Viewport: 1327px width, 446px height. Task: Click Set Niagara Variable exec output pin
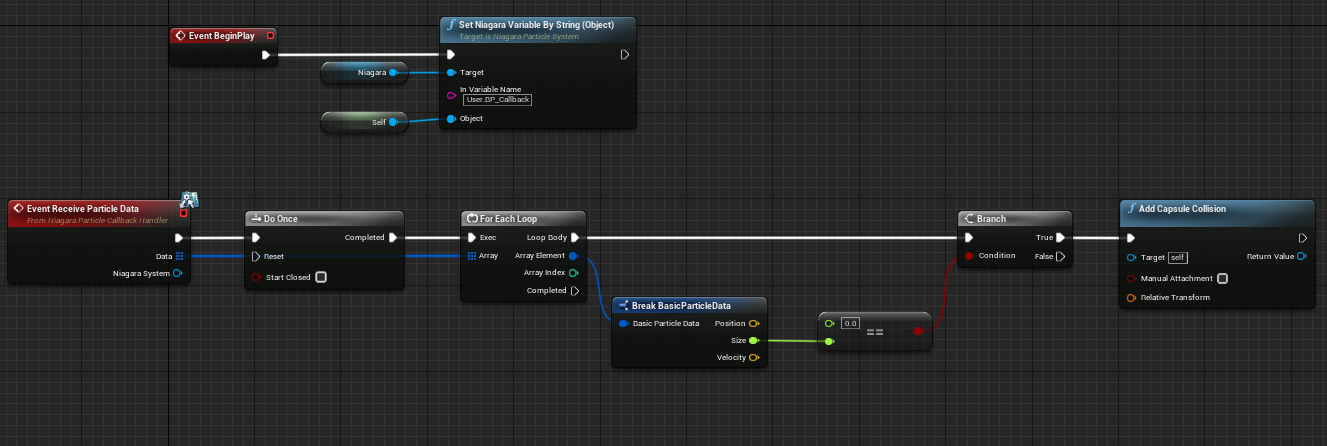[x=624, y=55]
